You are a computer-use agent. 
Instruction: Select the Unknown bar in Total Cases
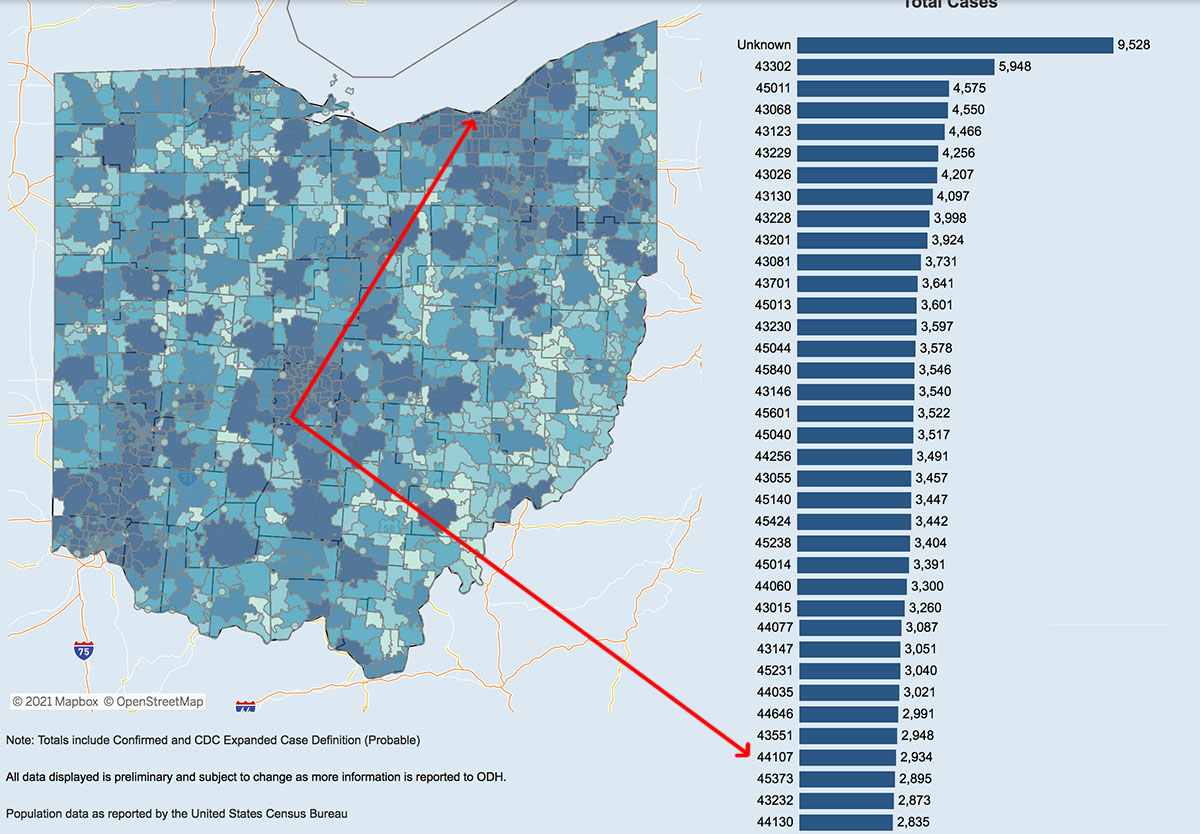[954, 45]
